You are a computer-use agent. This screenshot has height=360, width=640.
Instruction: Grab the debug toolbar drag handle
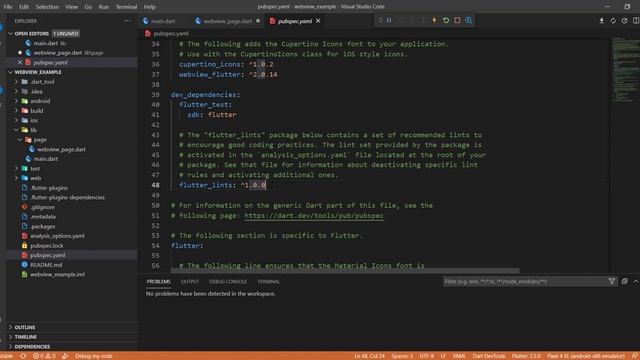[380, 20]
